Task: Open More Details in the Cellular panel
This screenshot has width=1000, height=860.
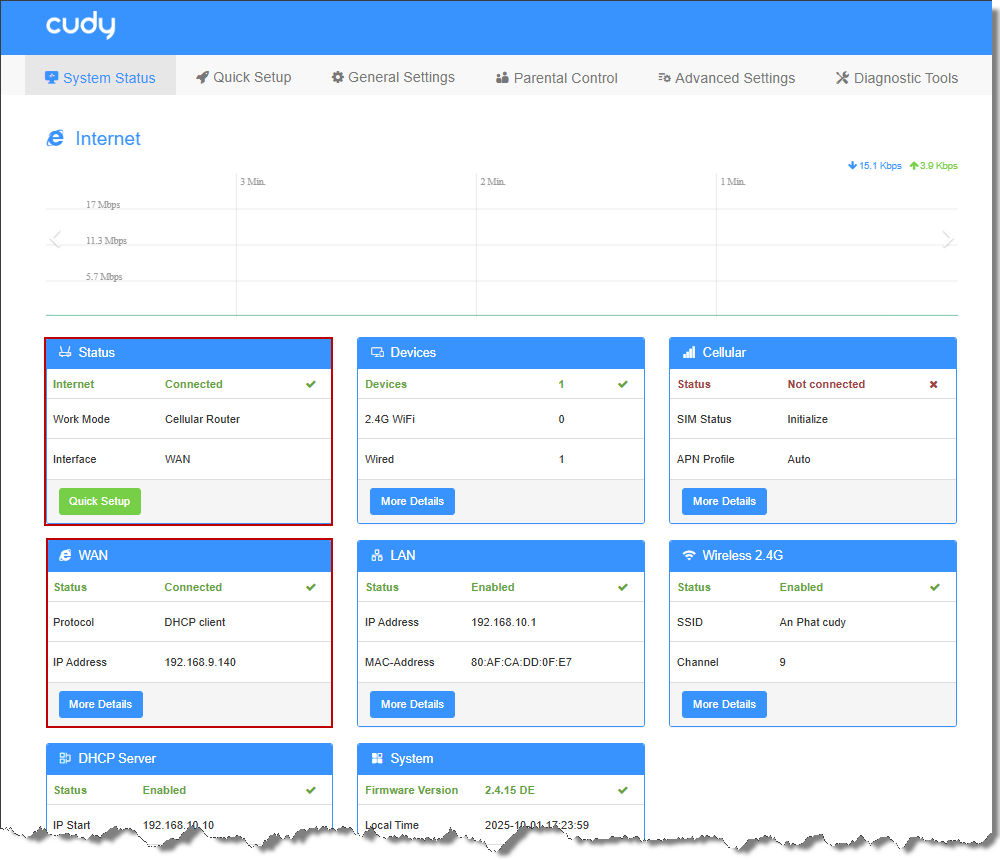Action: point(724,502)
